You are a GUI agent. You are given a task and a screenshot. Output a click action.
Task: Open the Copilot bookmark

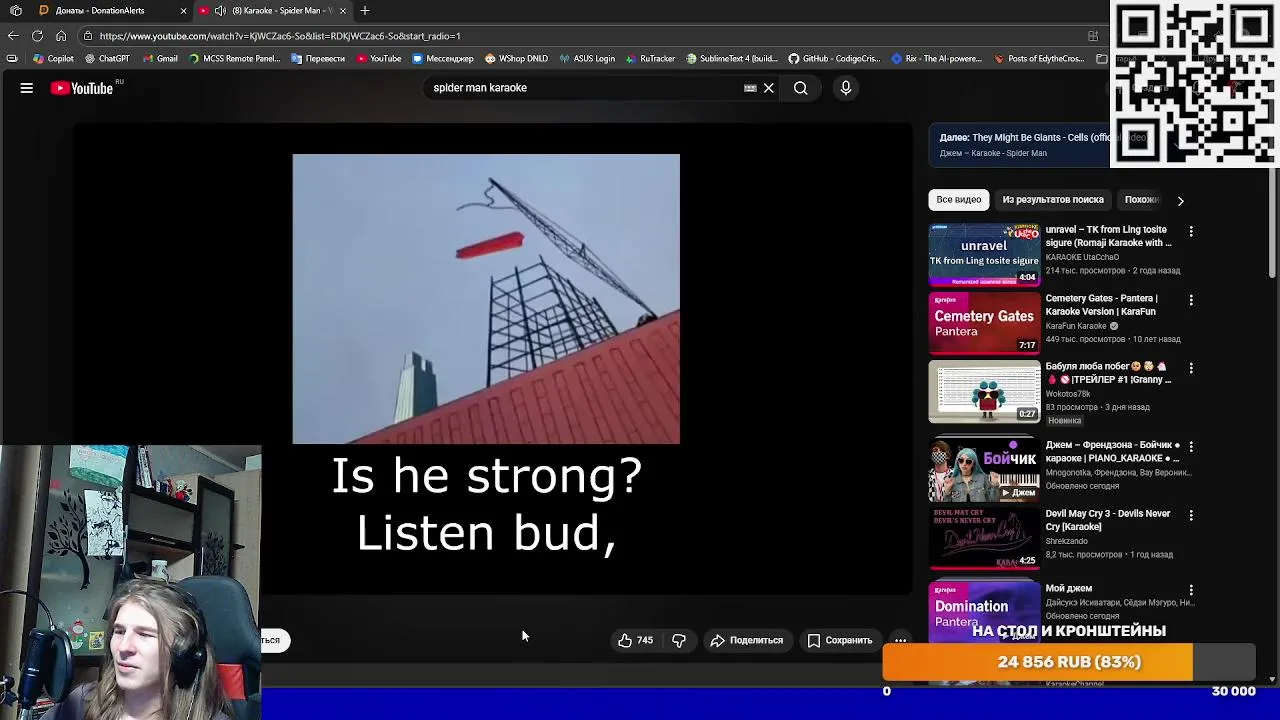tap(54, 59)
